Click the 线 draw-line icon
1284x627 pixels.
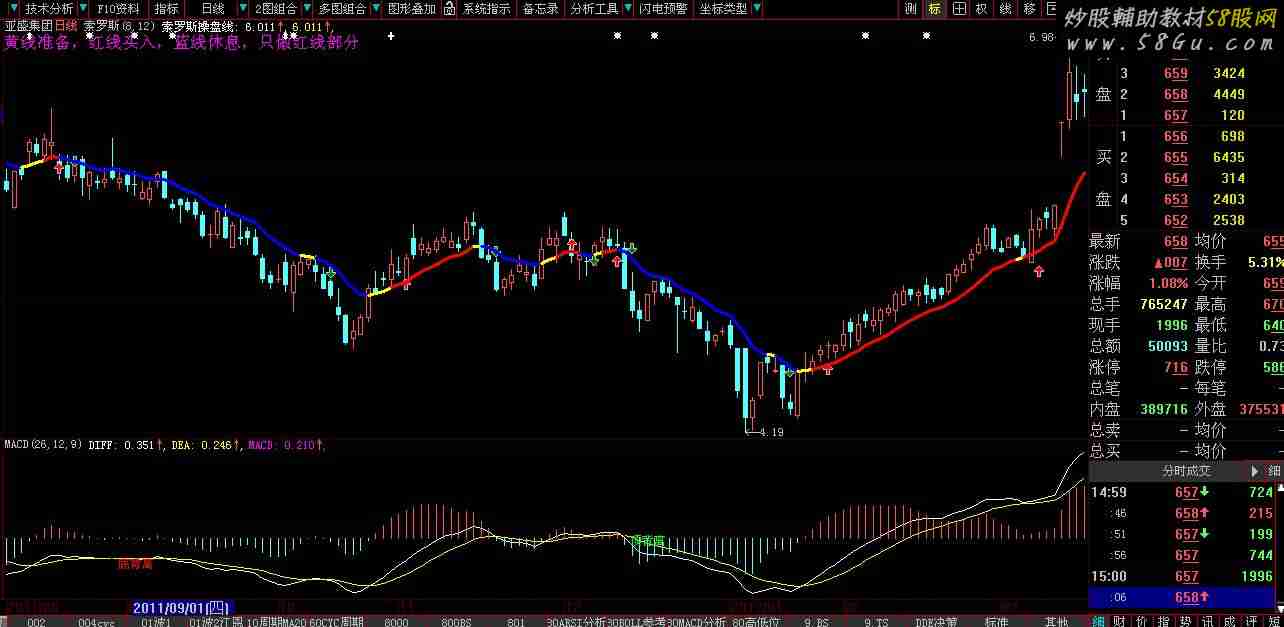coord(1006,9)
